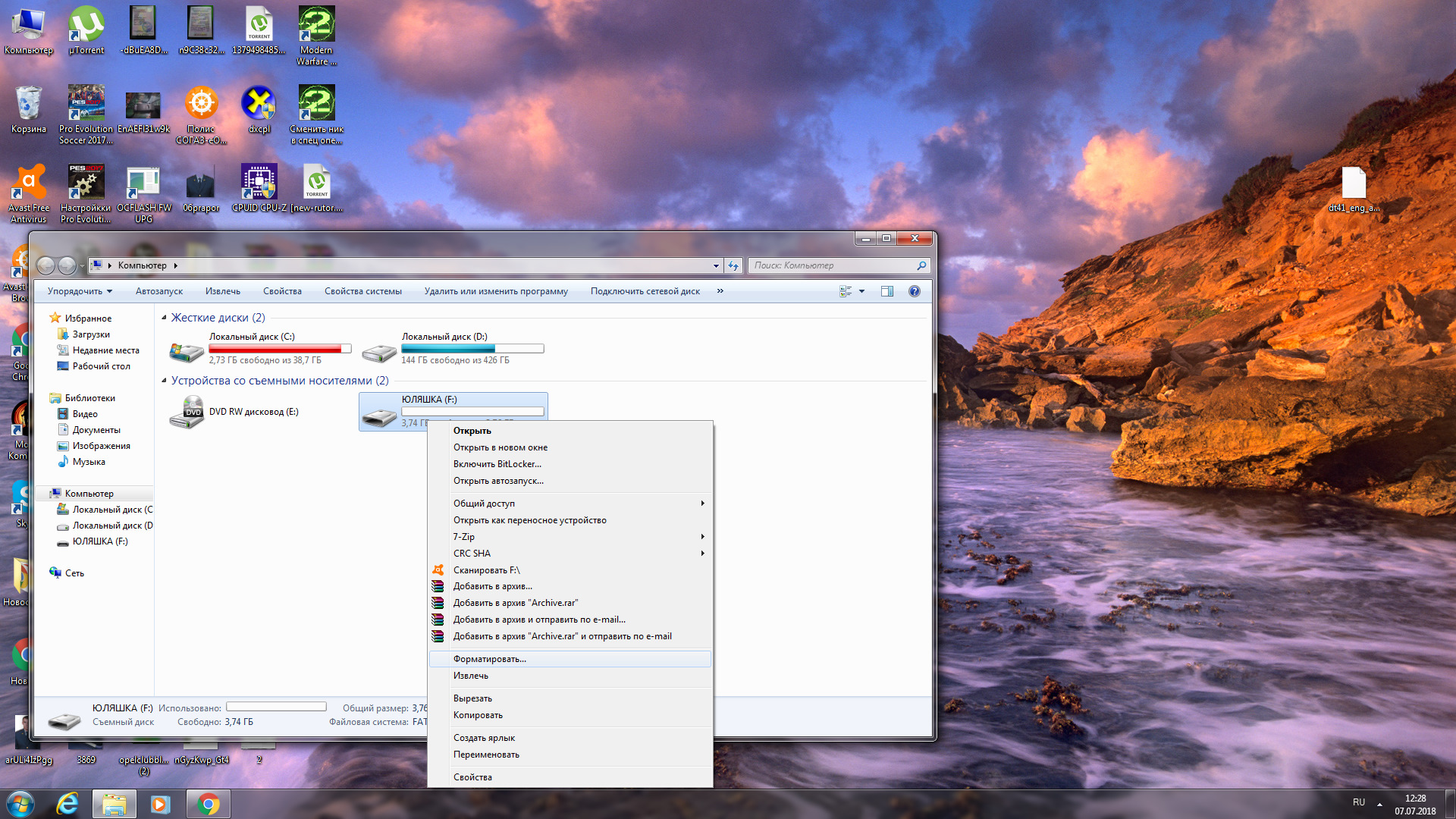
Task: Open address bar history dropdown
Action: (716, 265)
